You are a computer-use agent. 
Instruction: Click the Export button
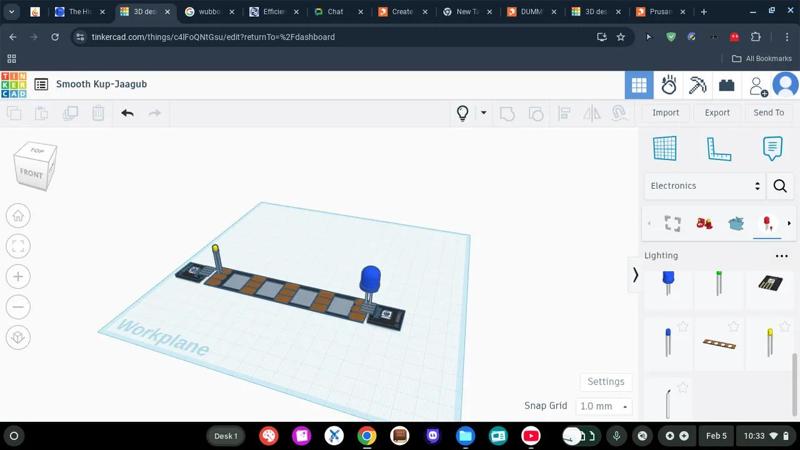click(x=717, y=113)
